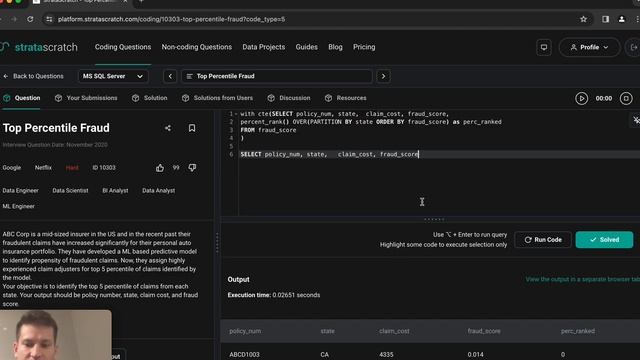The width and height of the screenshot is (640, 360).
Task: Open the Discussion tab
Action: 289,98
